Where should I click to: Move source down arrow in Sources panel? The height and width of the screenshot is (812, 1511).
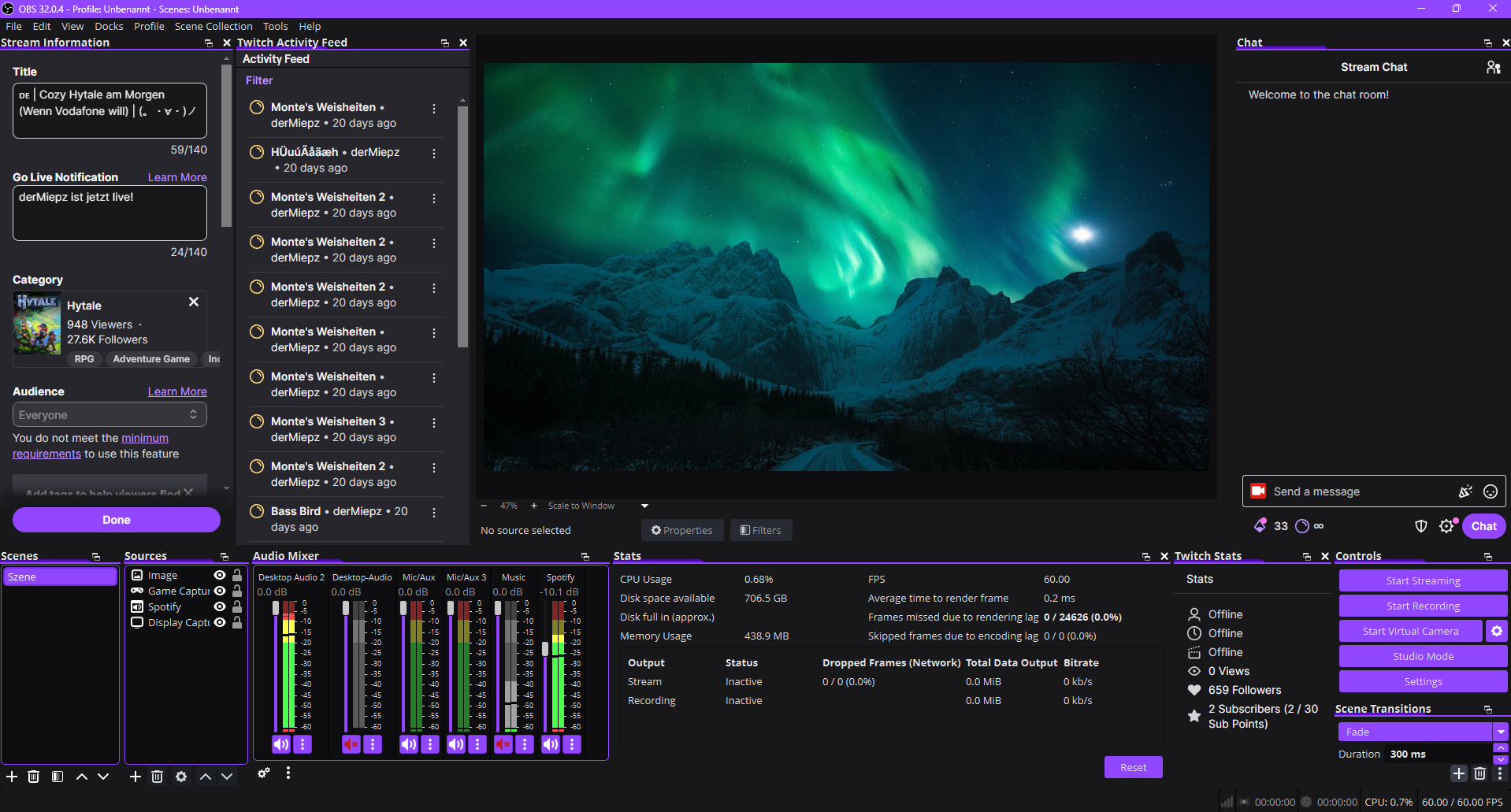click(x=227, y=777)
